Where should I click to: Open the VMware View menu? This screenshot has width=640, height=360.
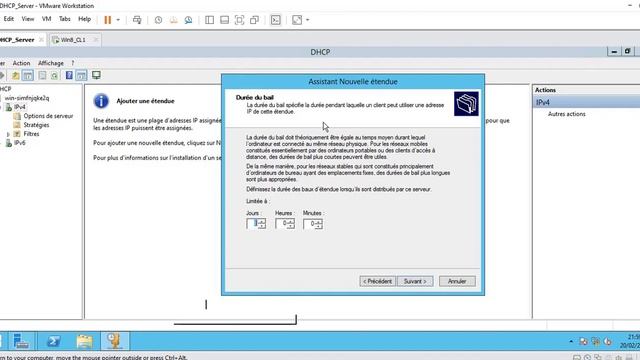(x=28, y=19)
